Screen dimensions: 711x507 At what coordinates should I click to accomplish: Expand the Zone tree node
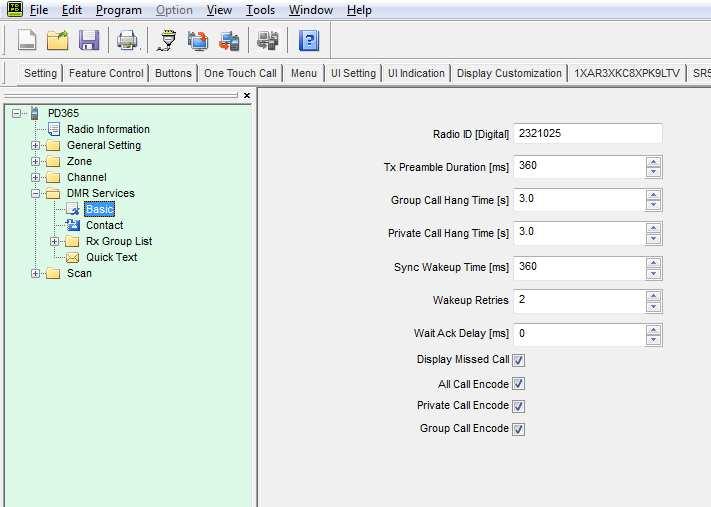tap(35, 161)
